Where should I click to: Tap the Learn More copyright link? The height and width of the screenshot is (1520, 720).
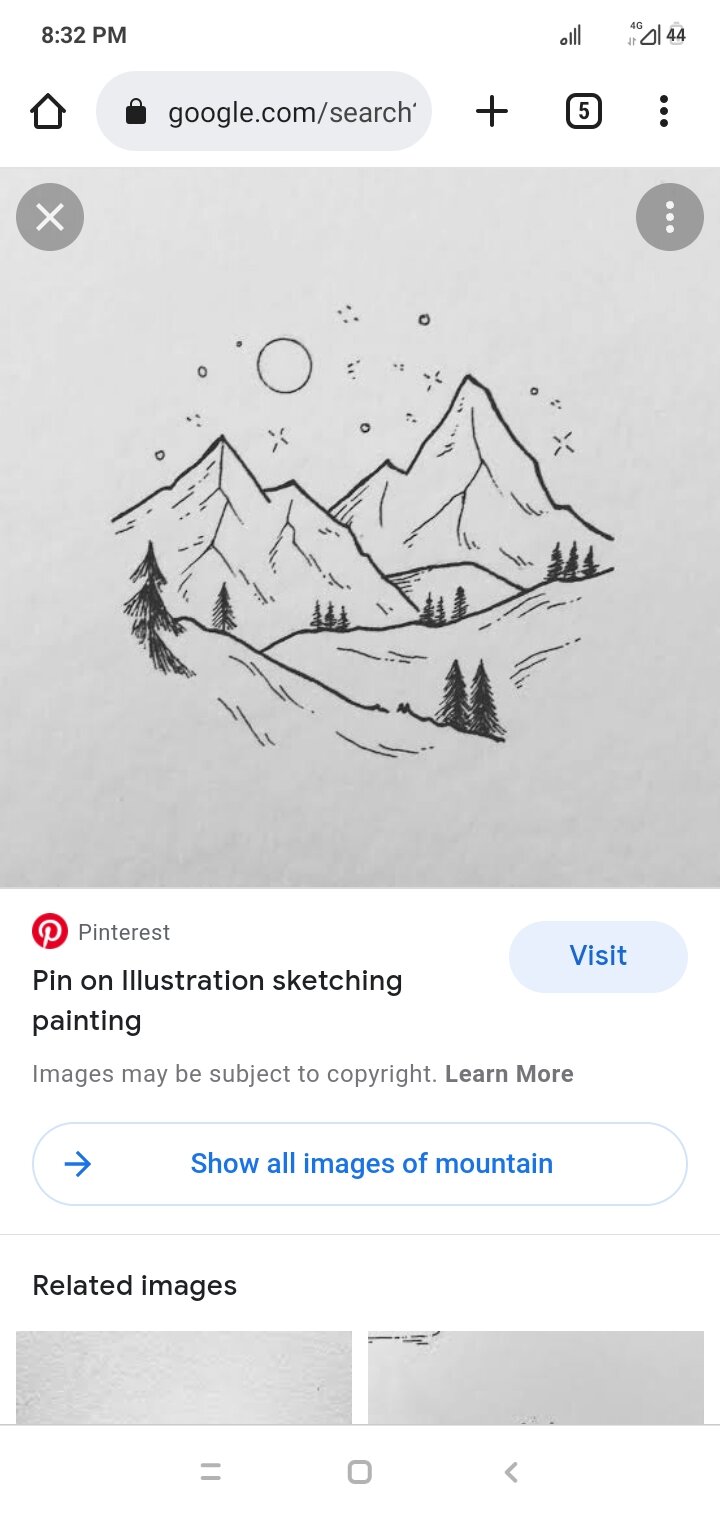click(x=509, y=1074)
